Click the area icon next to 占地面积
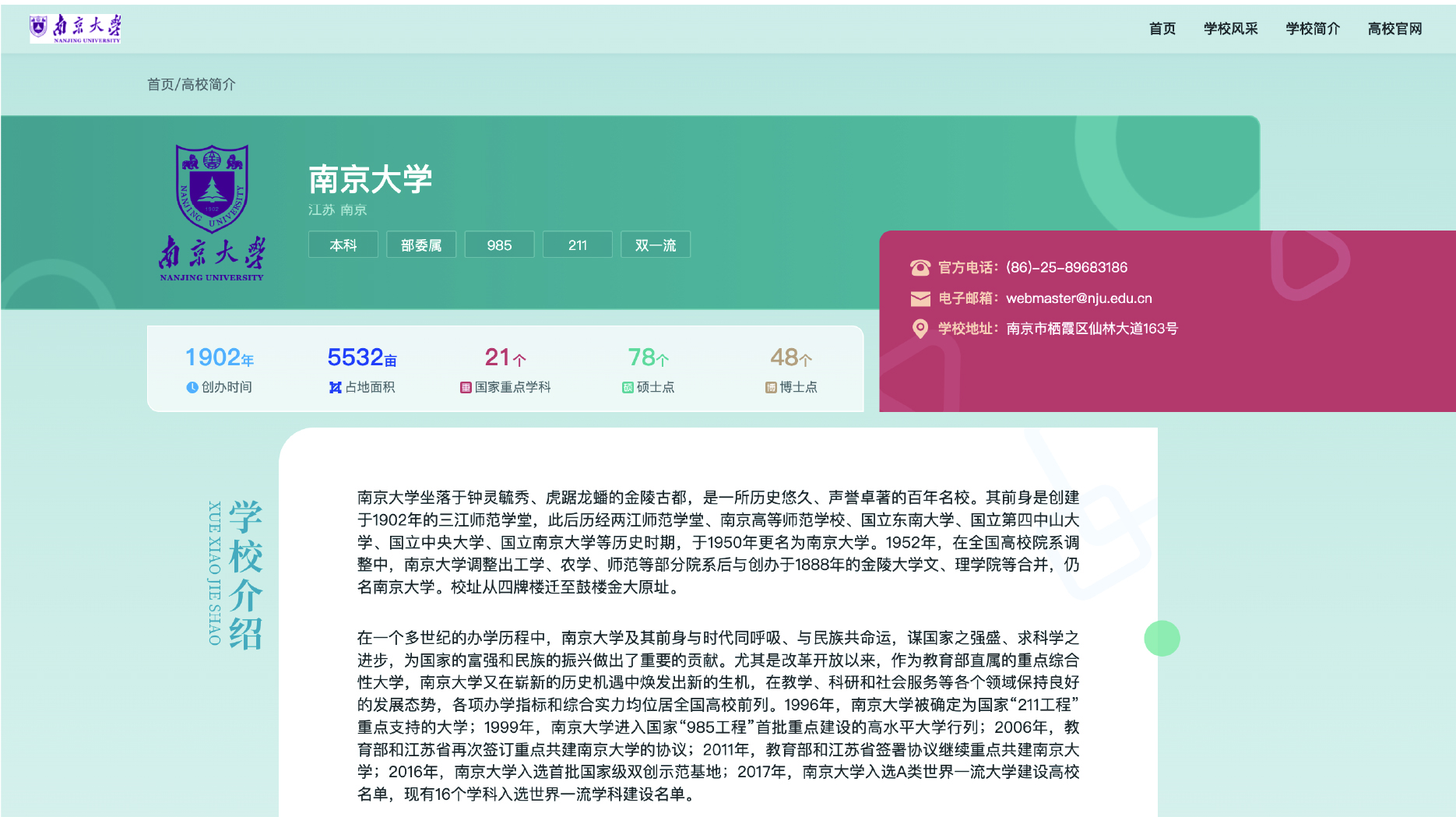This screenshot has height=817, width=1456. 335,387
